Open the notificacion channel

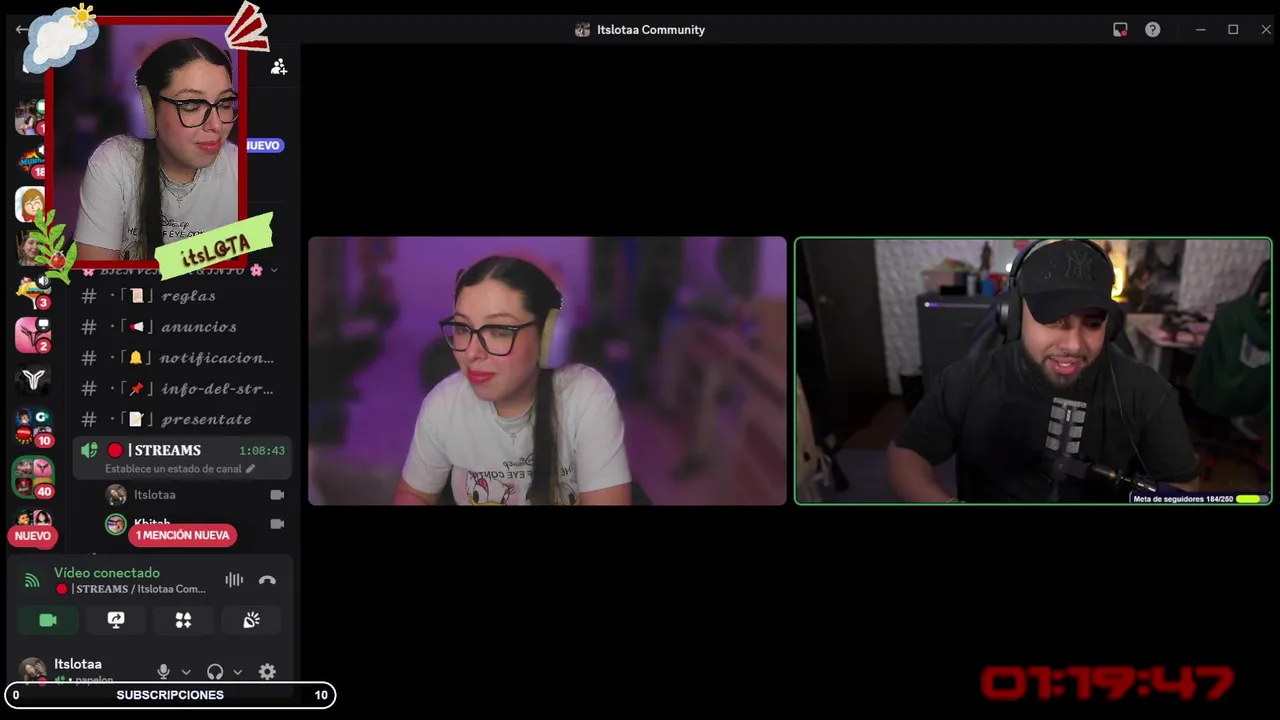181,358
